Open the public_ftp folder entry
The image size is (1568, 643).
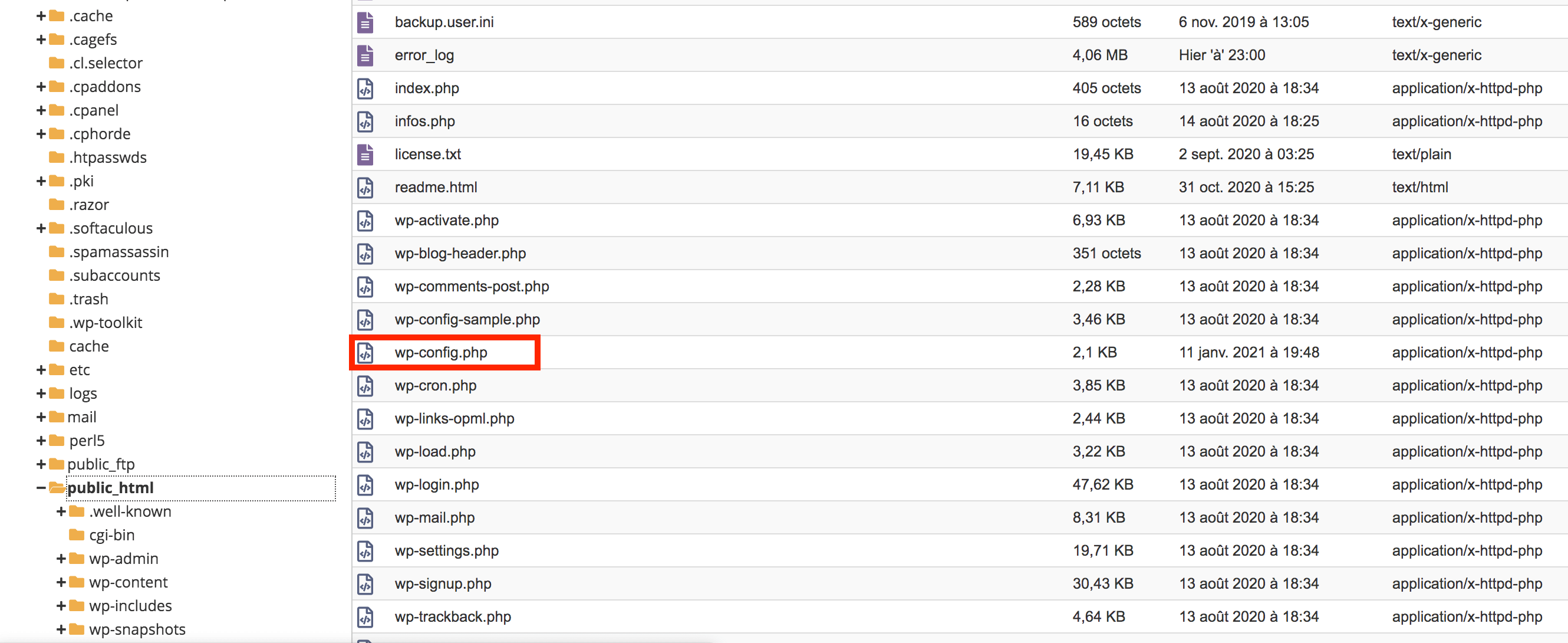click(x=101, y=465)
